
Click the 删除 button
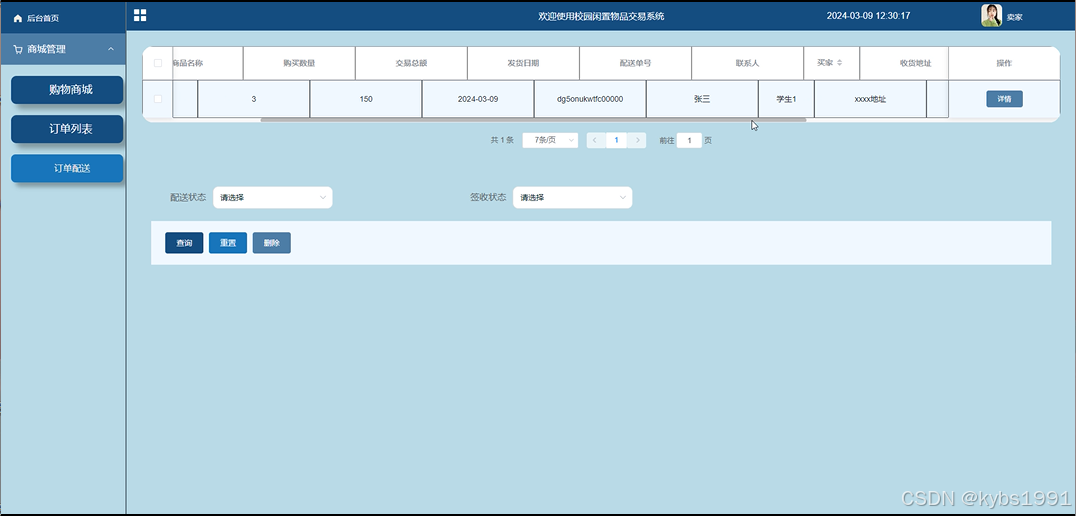tap(272, 243)
